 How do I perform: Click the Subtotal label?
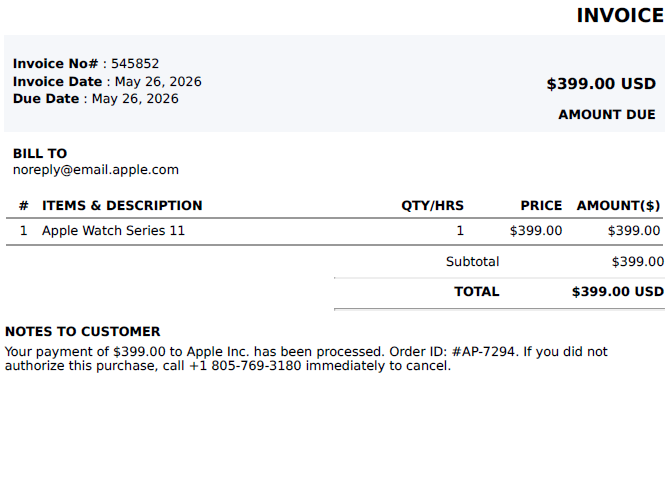tap(472, 262)
